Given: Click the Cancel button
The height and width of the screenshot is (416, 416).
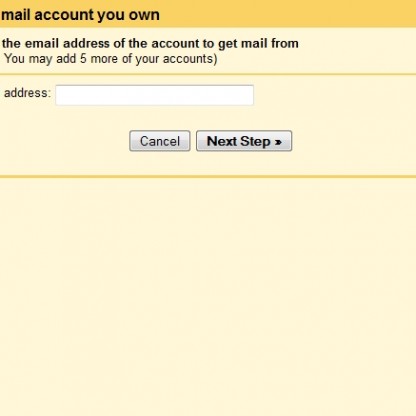Looking at the screenshot, I should [160, 141].
